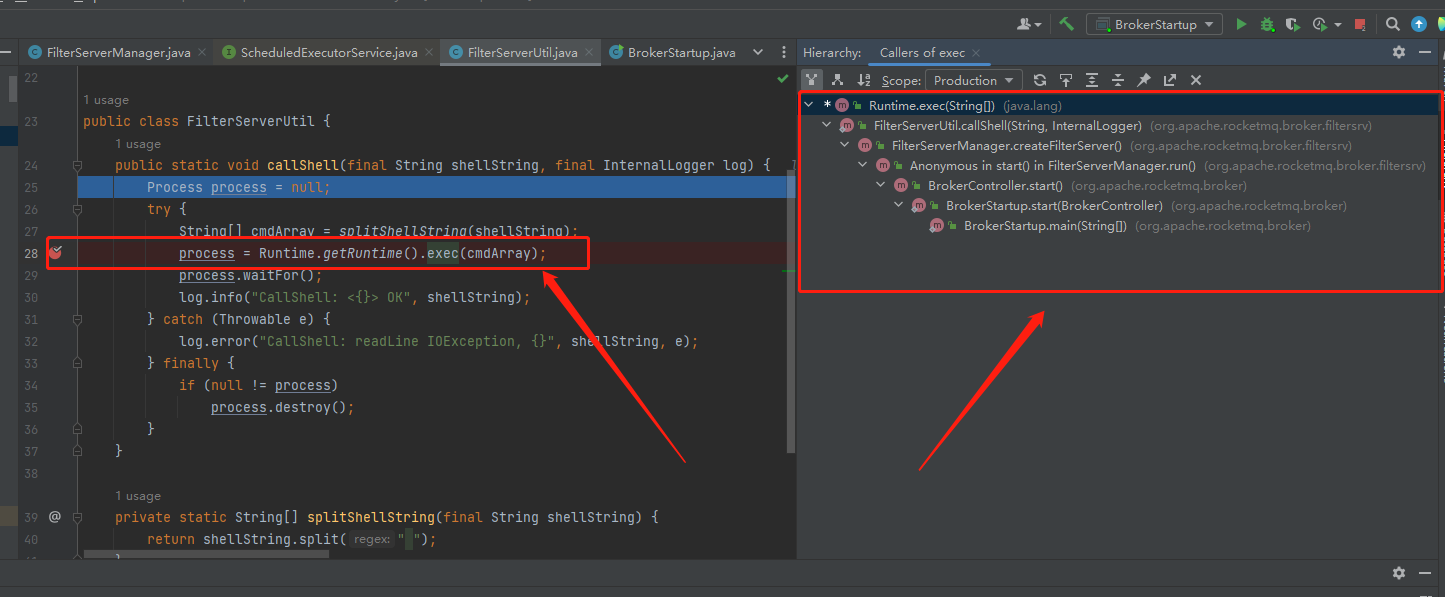The image size is (1445, 597).
Task: Stop the running process with the red square
Action: pyautogui.click(x=1360, y=24)
